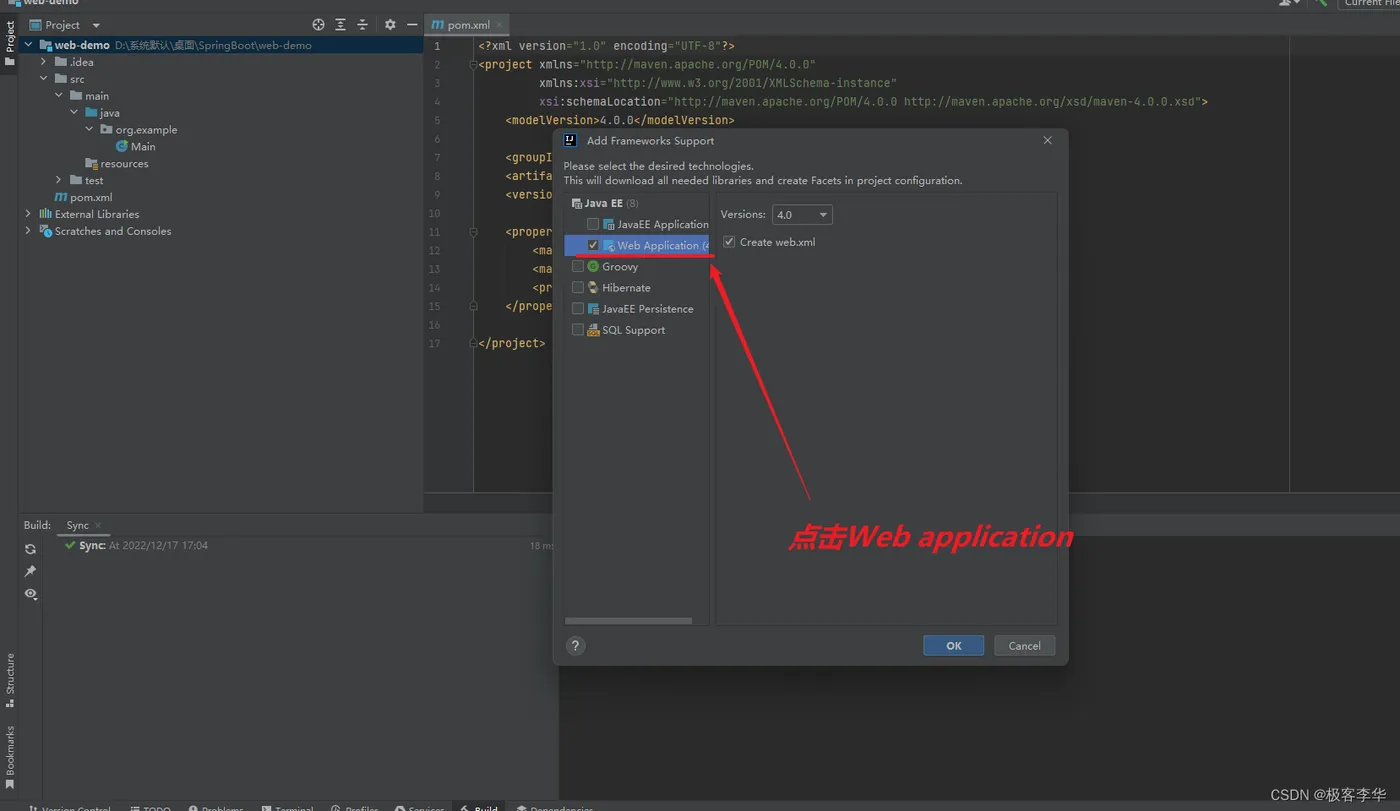The height and width of the screenshot is (811, 1400).
Task: Close the Add Frameworks Support dialog
Action: pos(1047,140)
